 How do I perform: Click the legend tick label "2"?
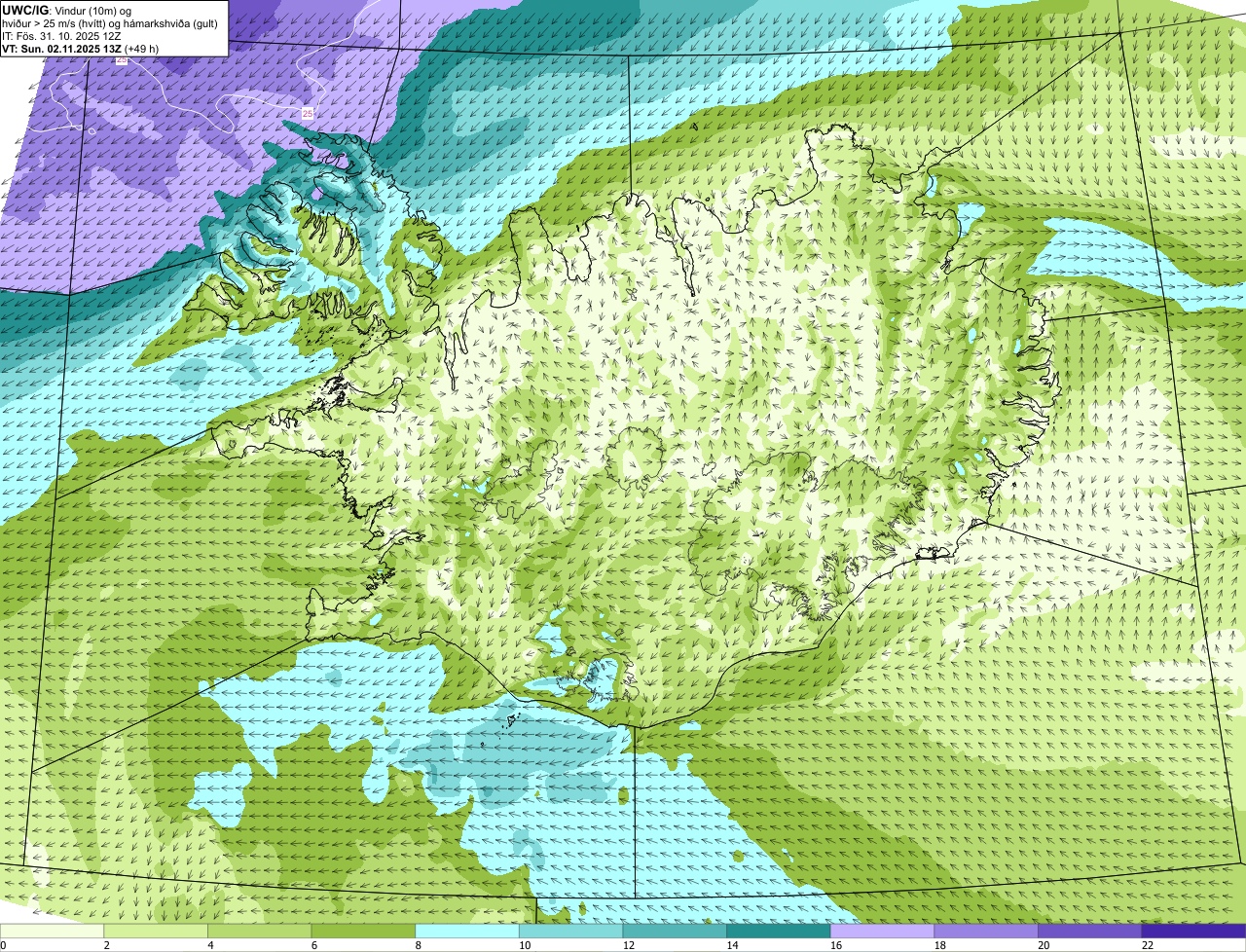pyautogui.click(x=106, y=945)
